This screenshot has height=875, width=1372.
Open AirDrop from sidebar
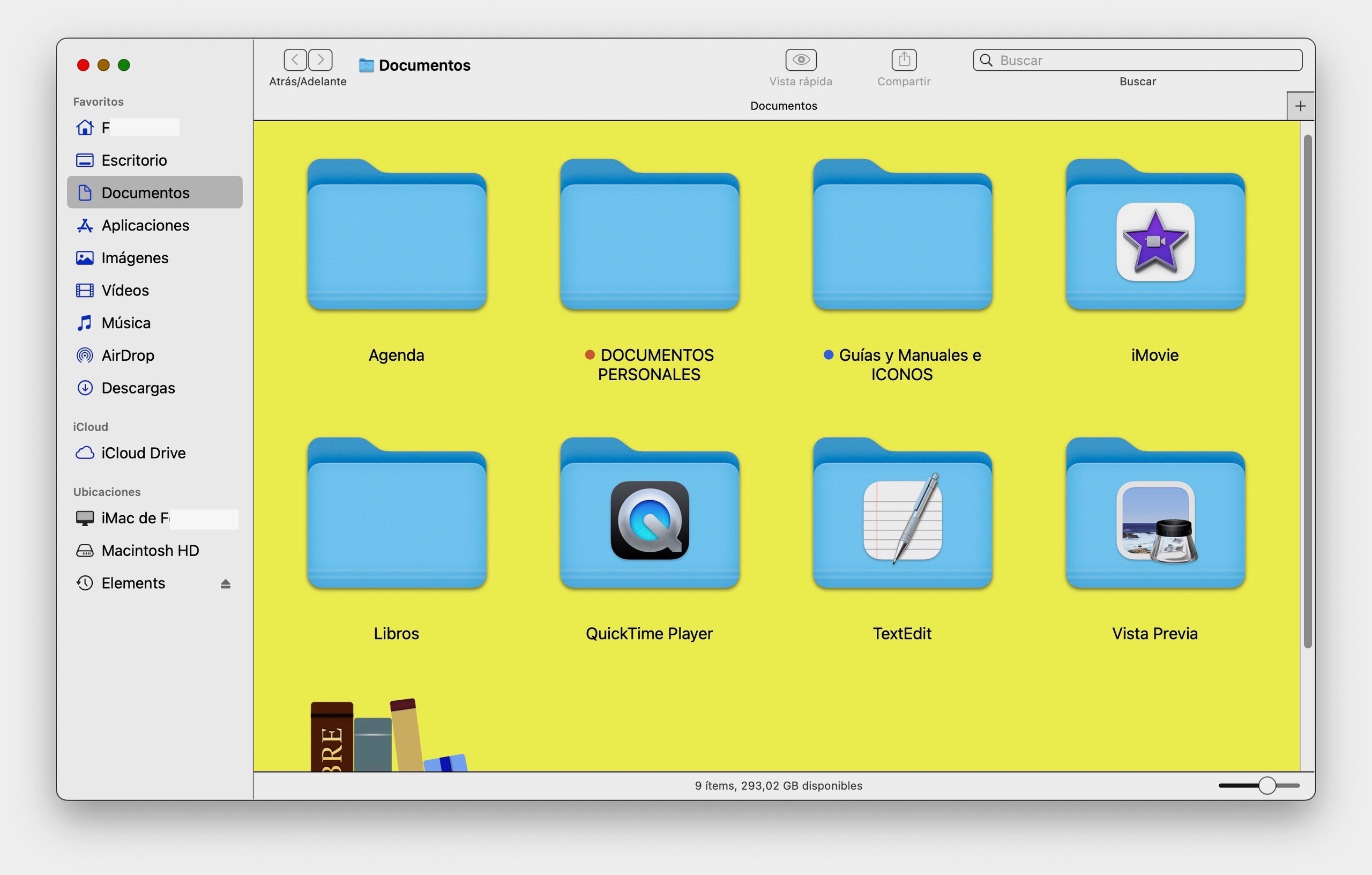[128, 355]
